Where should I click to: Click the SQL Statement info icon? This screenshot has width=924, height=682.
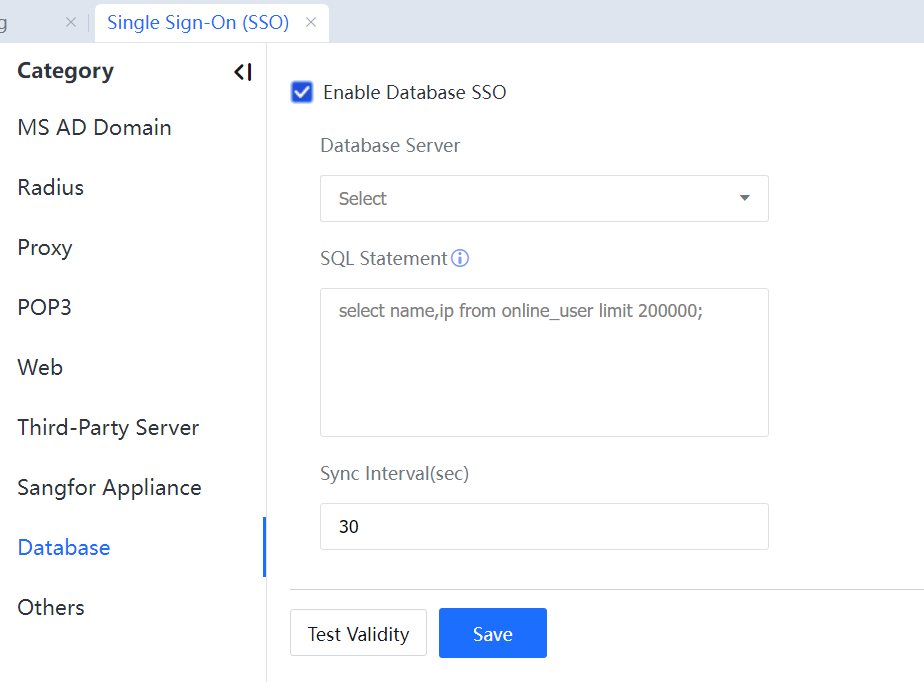(460, 259)
